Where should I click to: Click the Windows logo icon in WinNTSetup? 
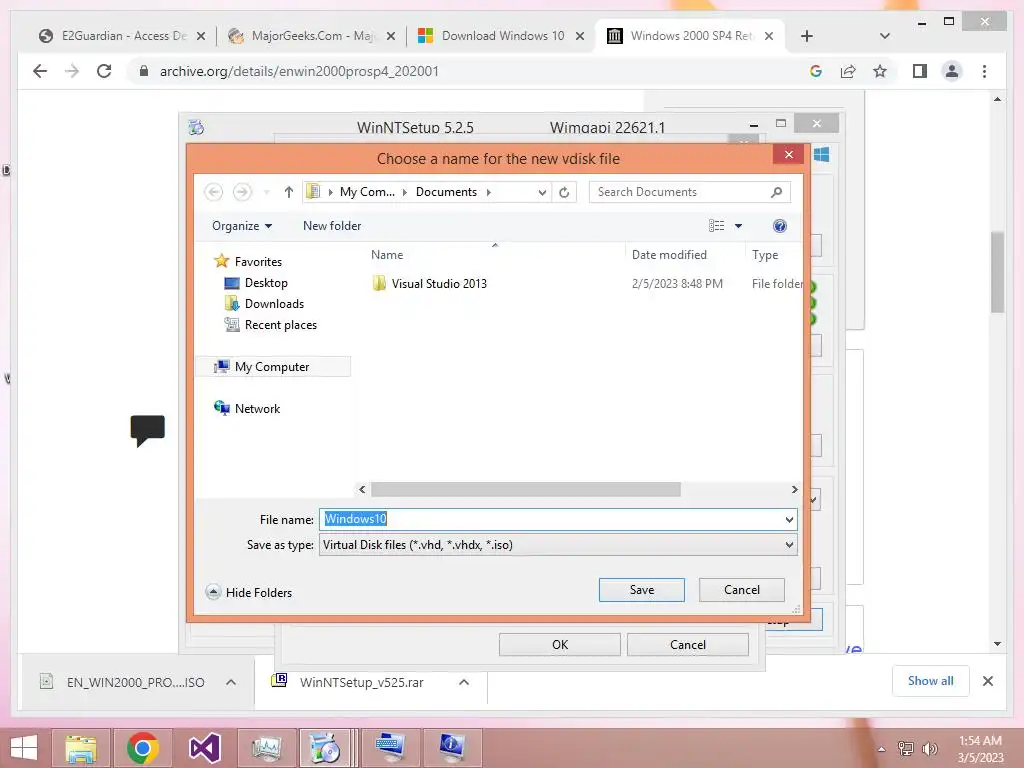(x=822, y=155)
